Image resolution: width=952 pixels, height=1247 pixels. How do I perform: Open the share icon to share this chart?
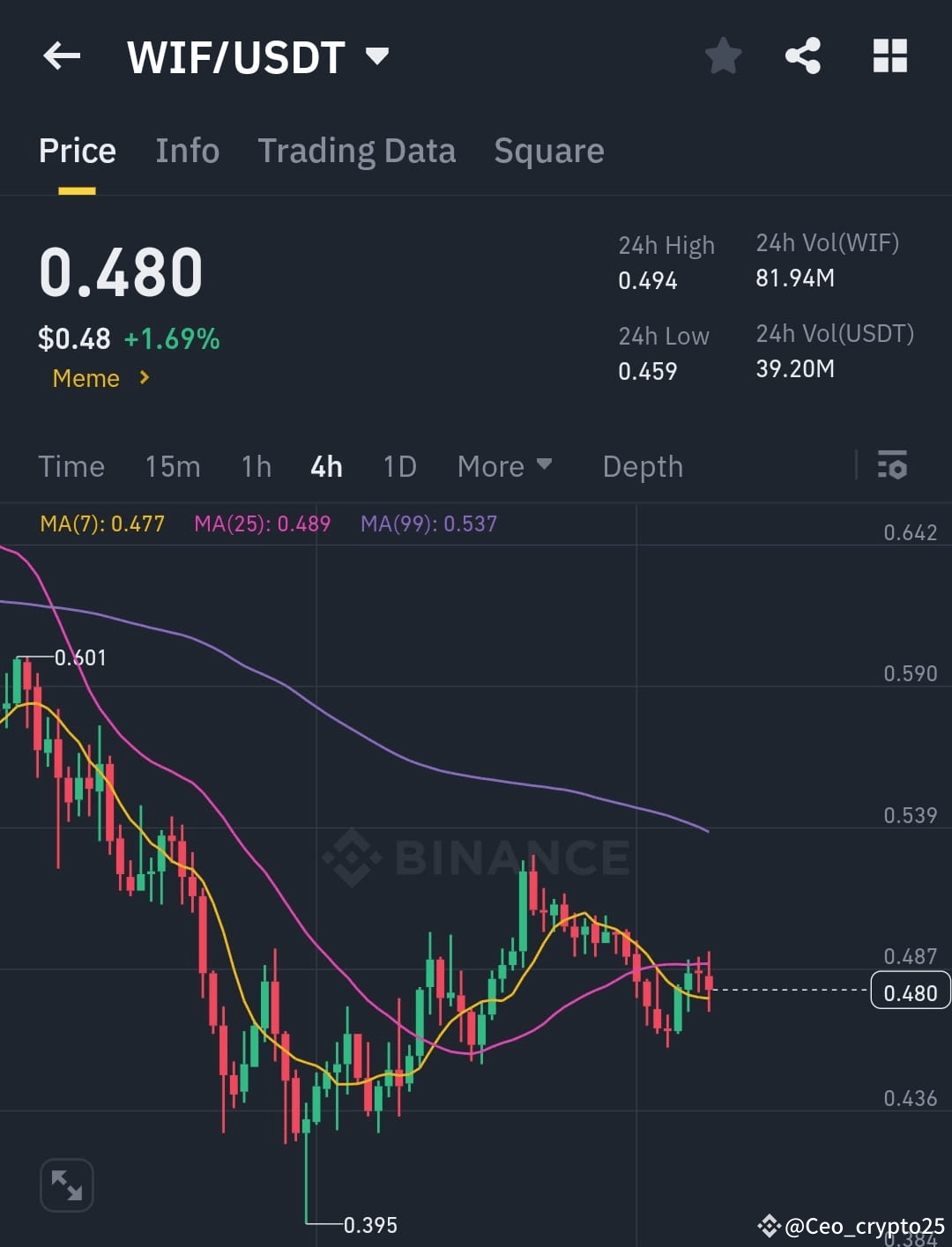(x=804, y=56)
